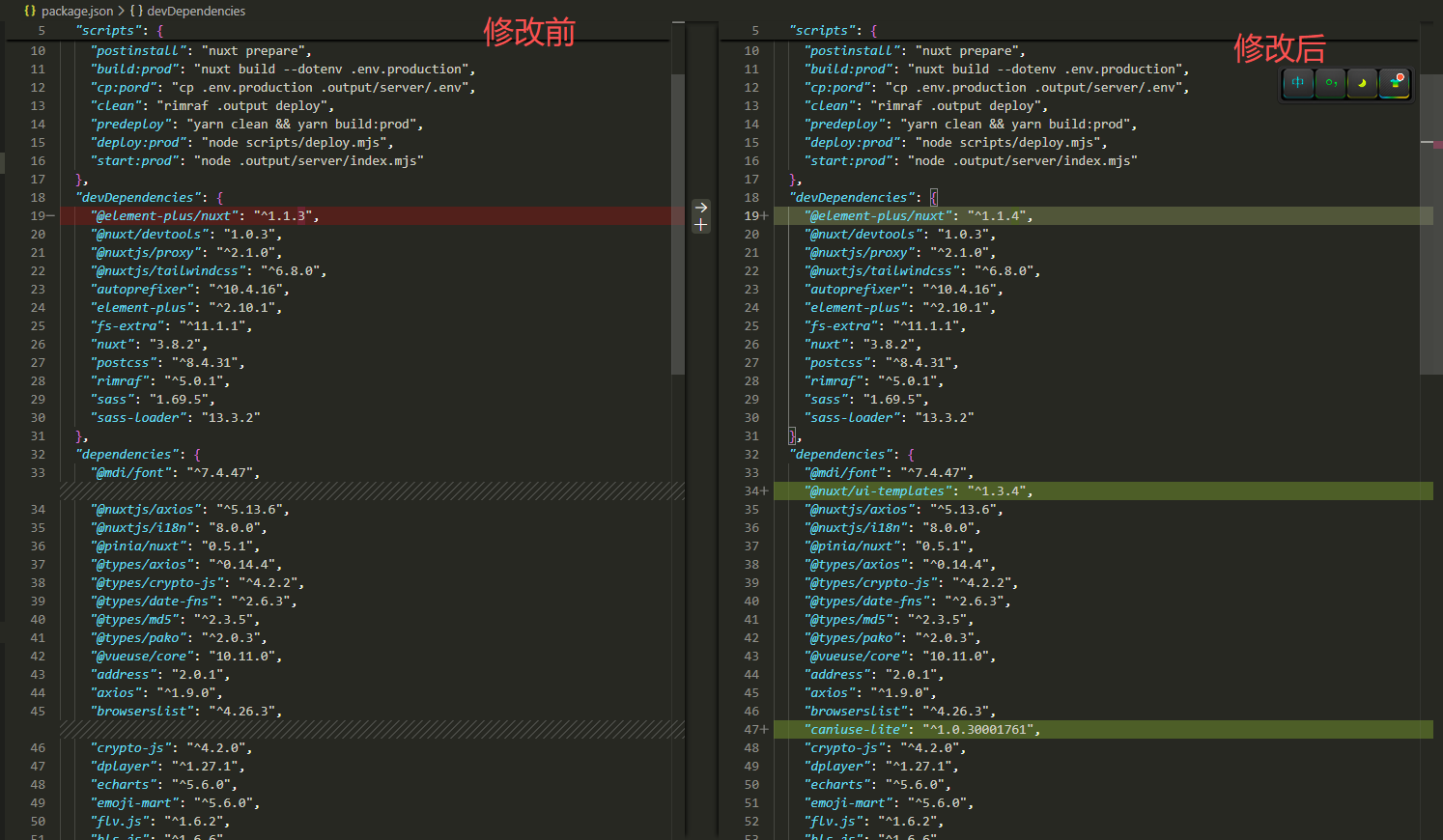This screenshot has height=840, width=1443.
Task: Click "devDependencies" key on line 18 of modified editor
Action: point(854,198)
